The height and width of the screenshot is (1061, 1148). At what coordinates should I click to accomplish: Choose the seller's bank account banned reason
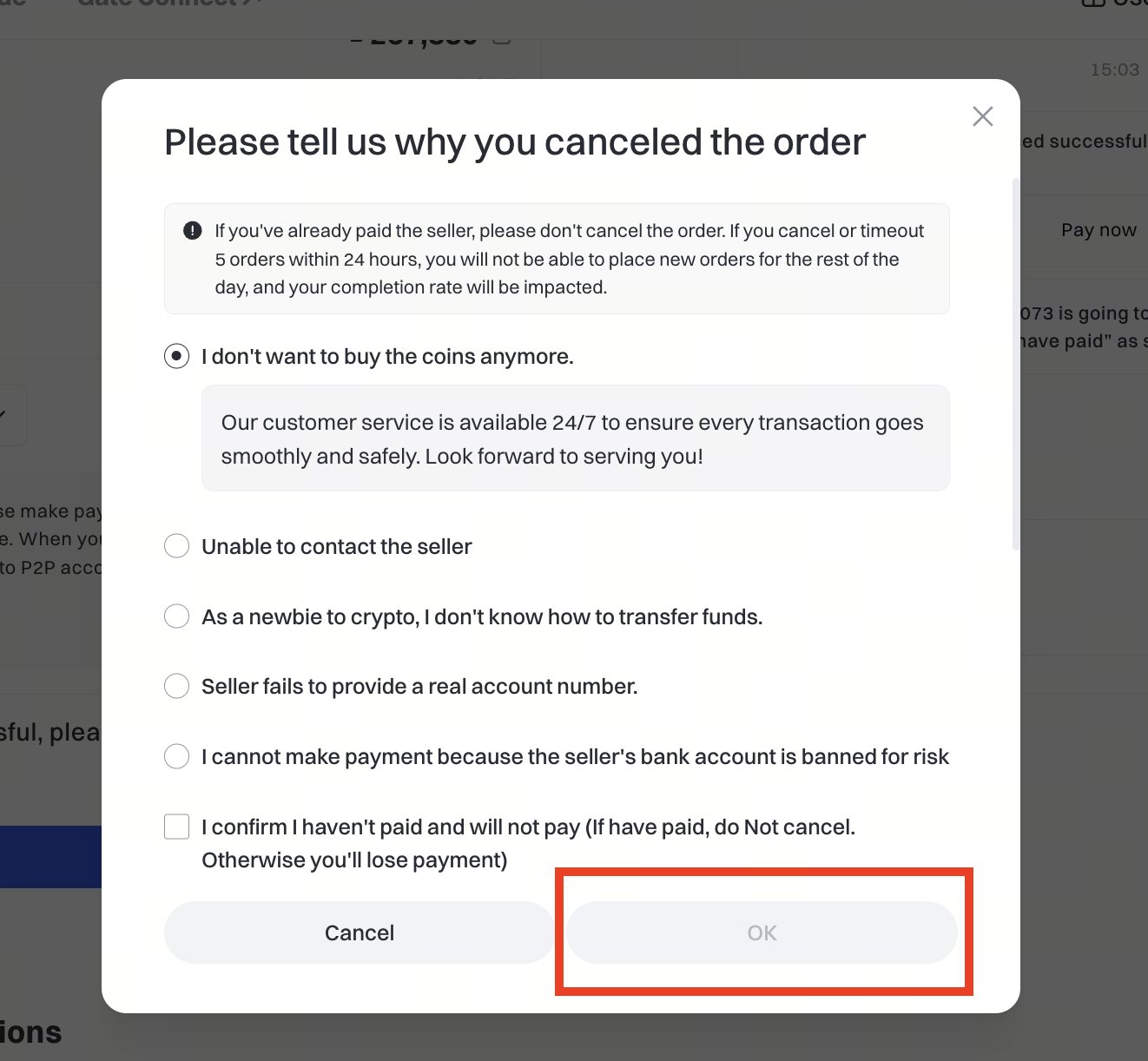click(177, 756)
